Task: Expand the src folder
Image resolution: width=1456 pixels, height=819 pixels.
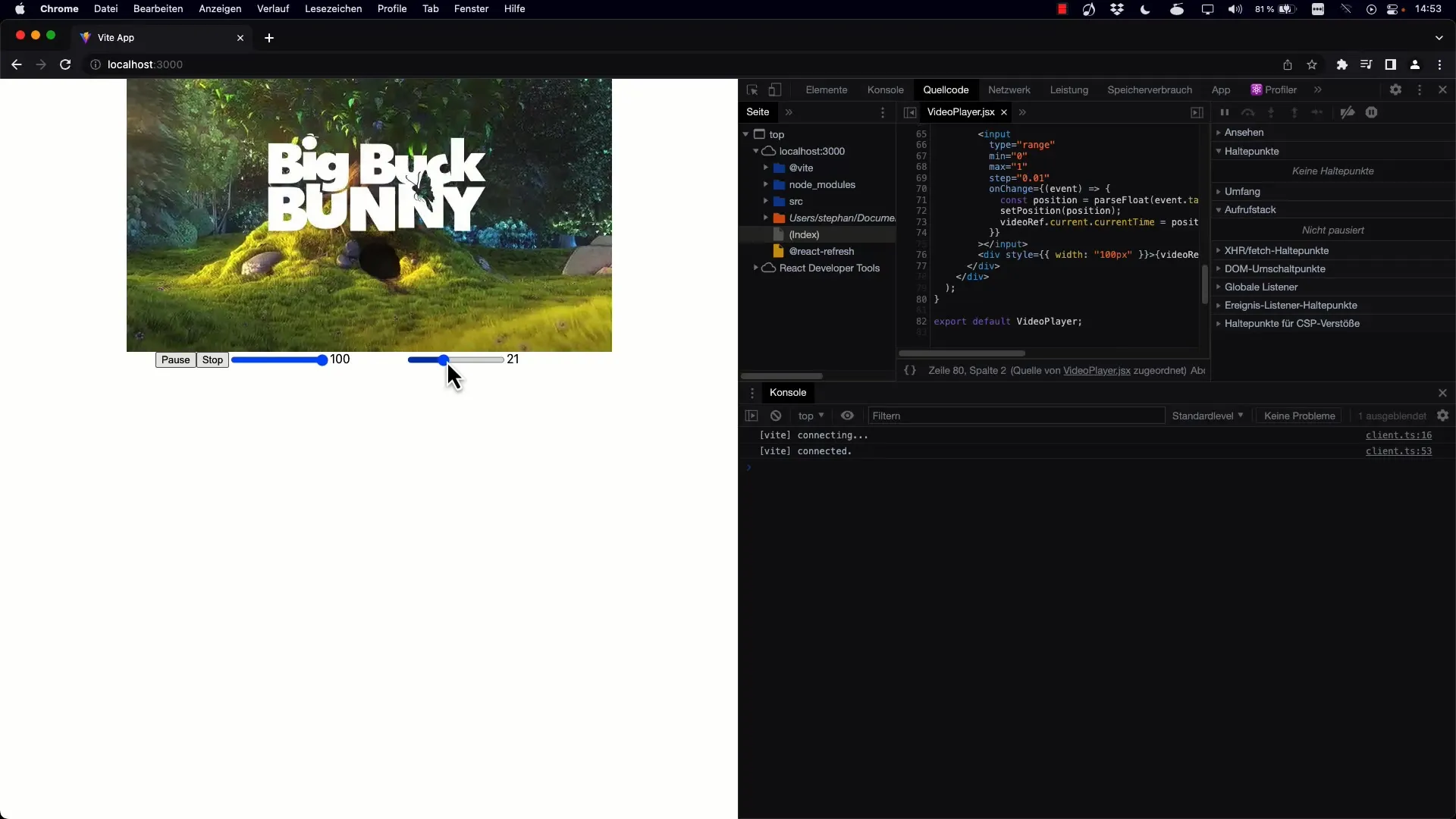Action: [x=766, y=201]
